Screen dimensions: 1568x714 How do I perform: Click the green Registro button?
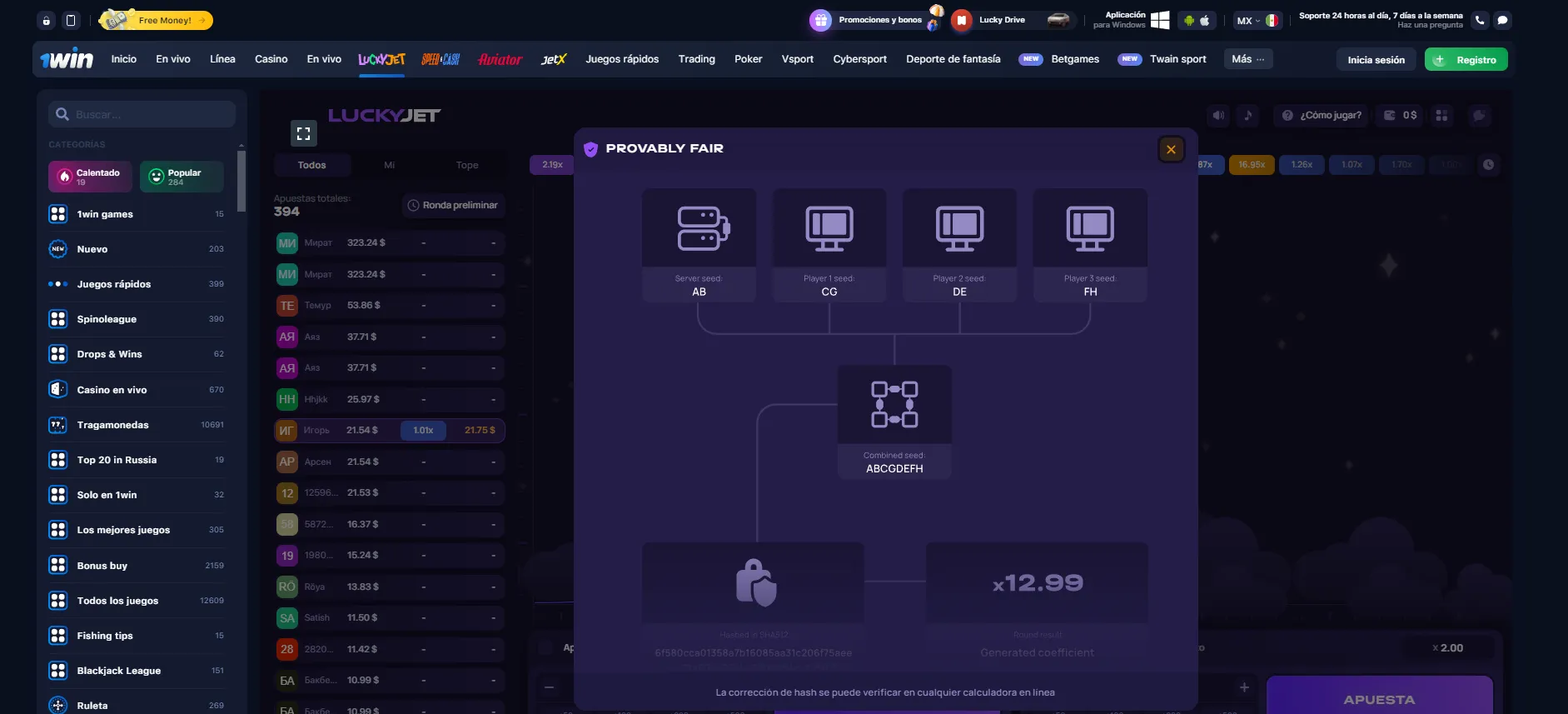tap(1466, 60)
